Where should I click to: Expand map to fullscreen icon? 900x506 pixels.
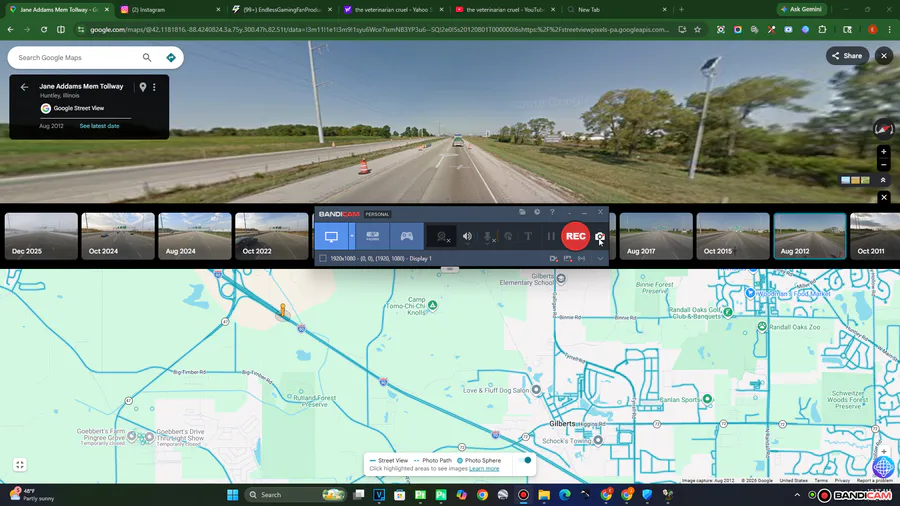point(20,465)
